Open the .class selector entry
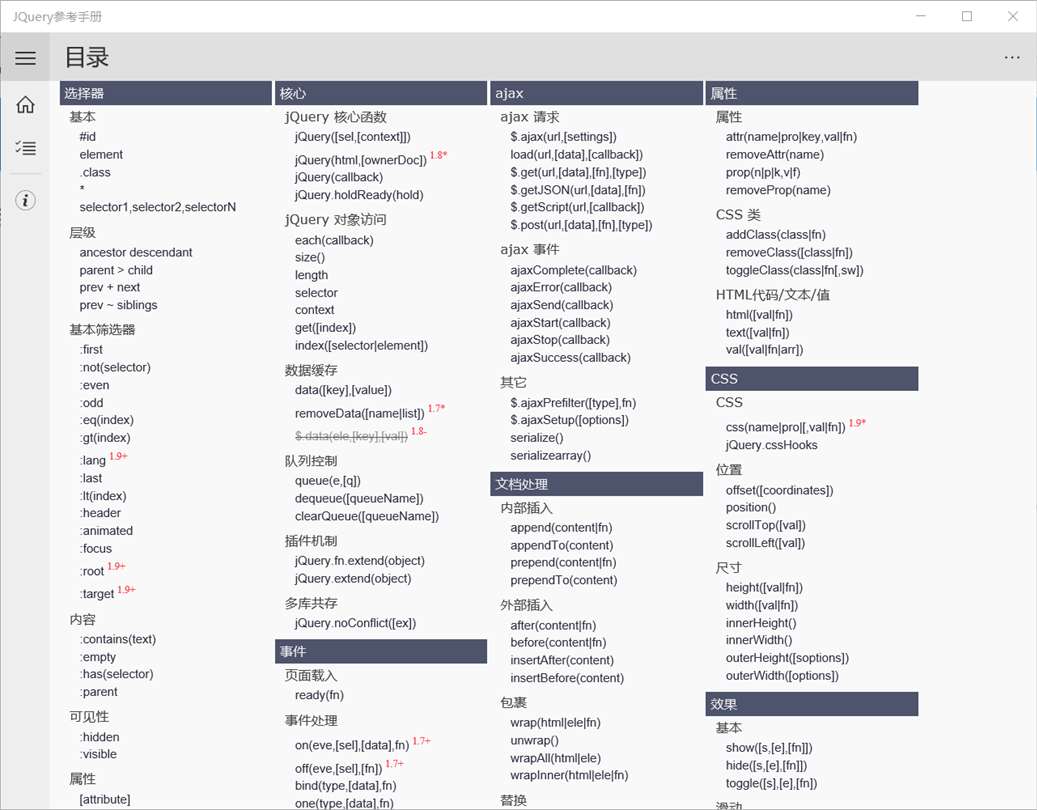Image resolution: width=1037 pixels, height=810 pixels. pyautogui.click(x=95, y=172)
